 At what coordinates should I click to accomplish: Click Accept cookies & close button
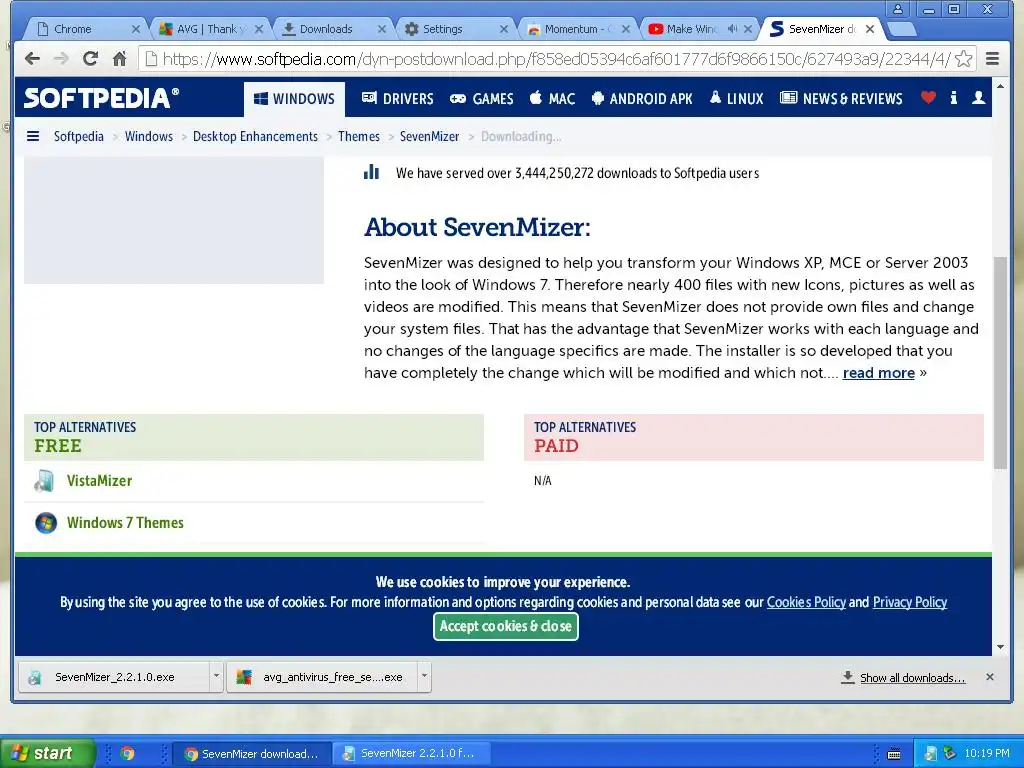click(505, 626)
